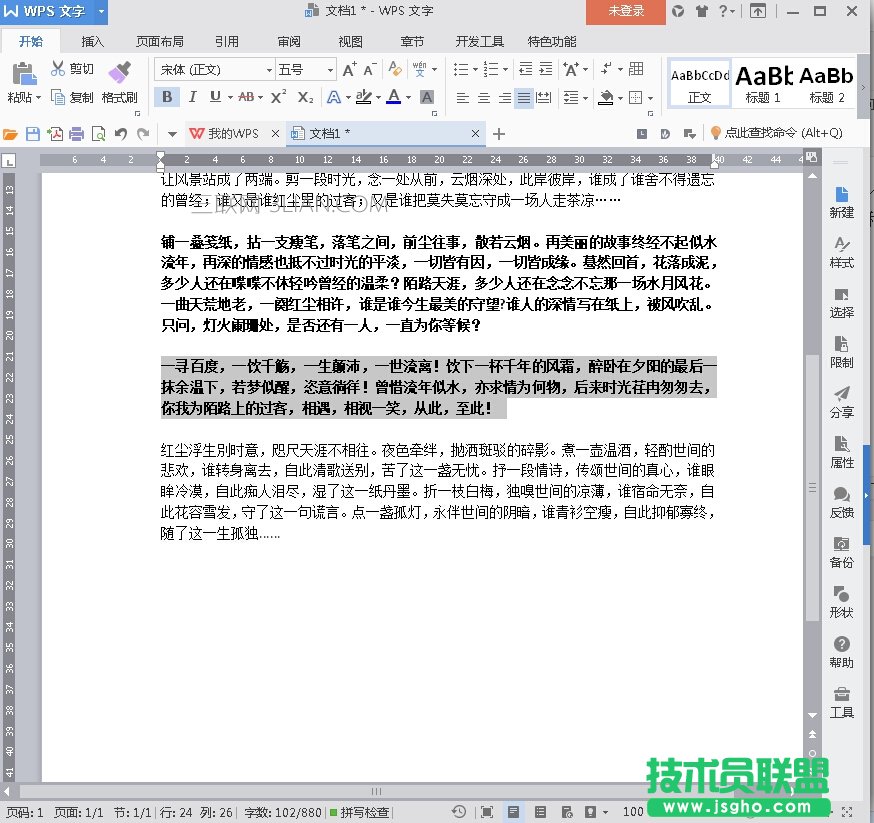Toggle spell check (拼写检查) in status bar
874x823 pixels.
[x=360, y=812]
